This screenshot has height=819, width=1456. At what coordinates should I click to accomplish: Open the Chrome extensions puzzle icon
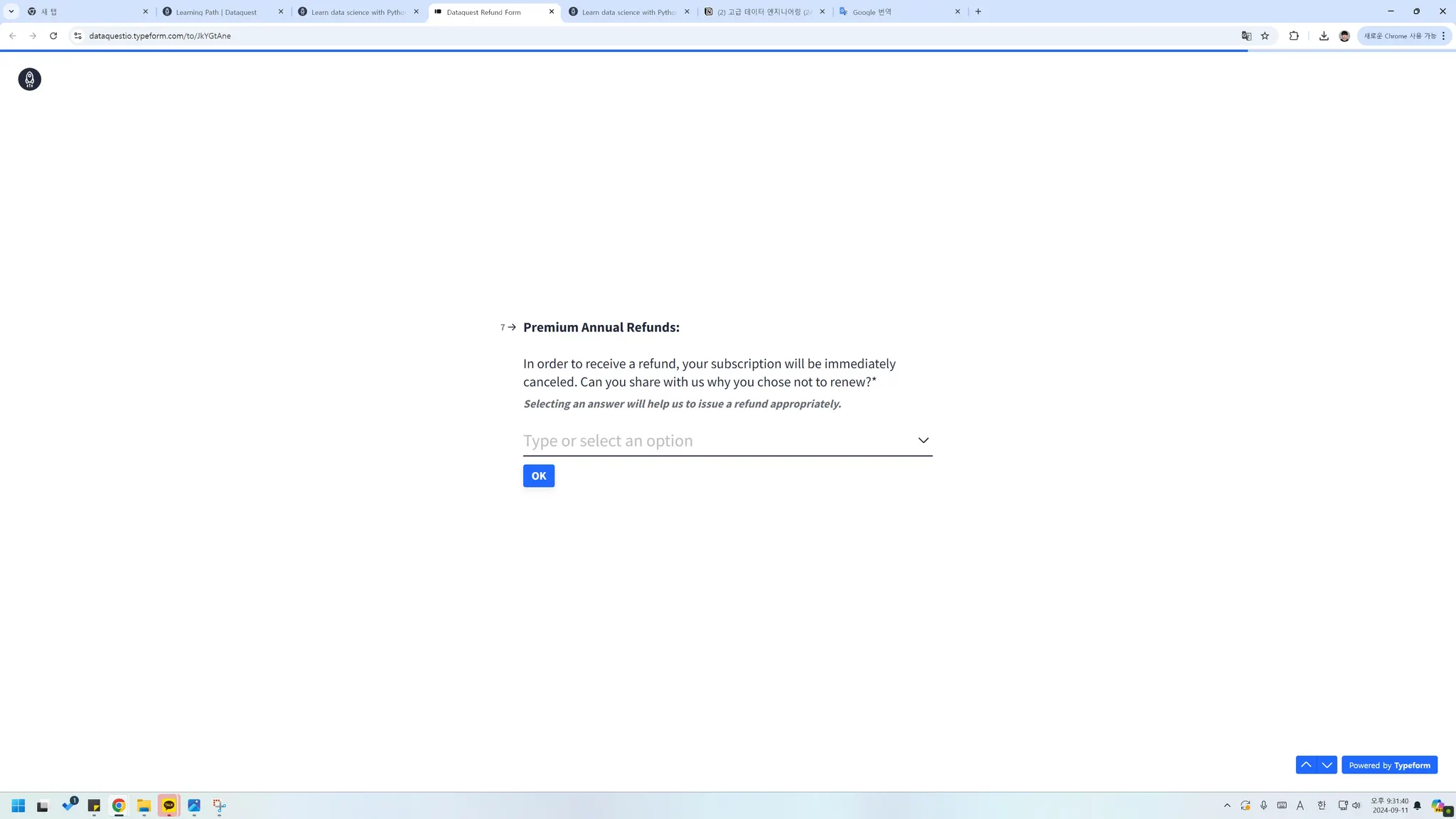1294,36
